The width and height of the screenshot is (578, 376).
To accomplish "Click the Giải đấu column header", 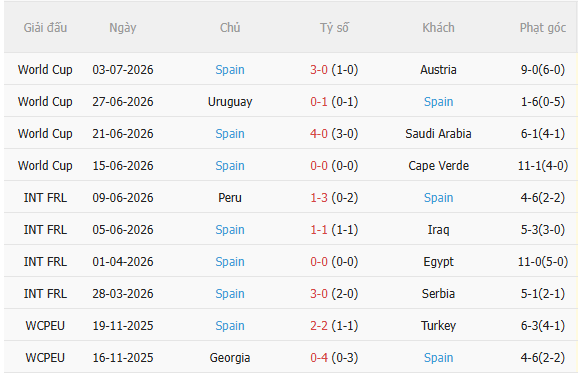I will (45, 28).
